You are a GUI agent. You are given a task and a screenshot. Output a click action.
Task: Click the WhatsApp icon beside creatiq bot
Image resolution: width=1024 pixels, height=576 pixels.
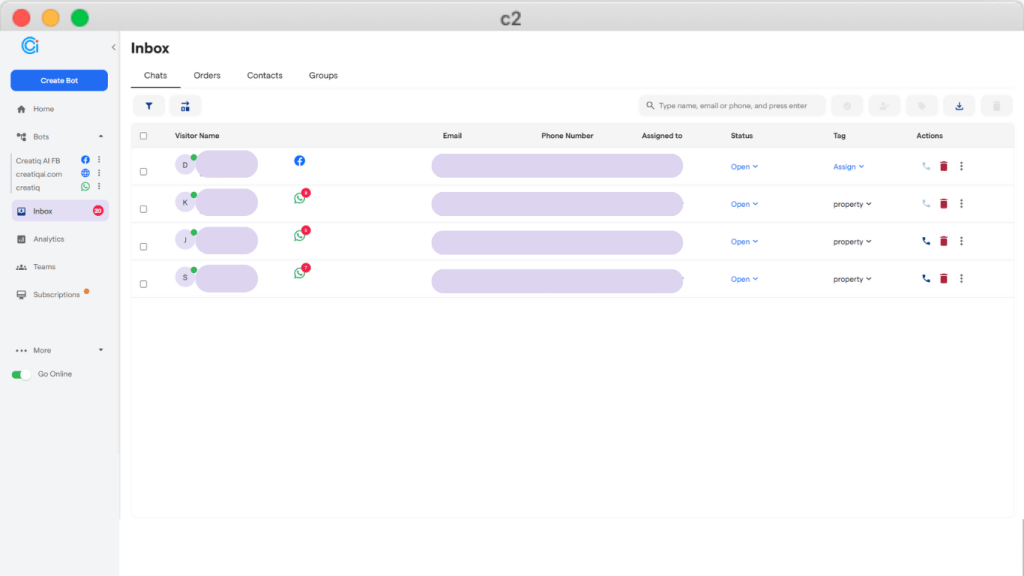[x=84, y=185]
